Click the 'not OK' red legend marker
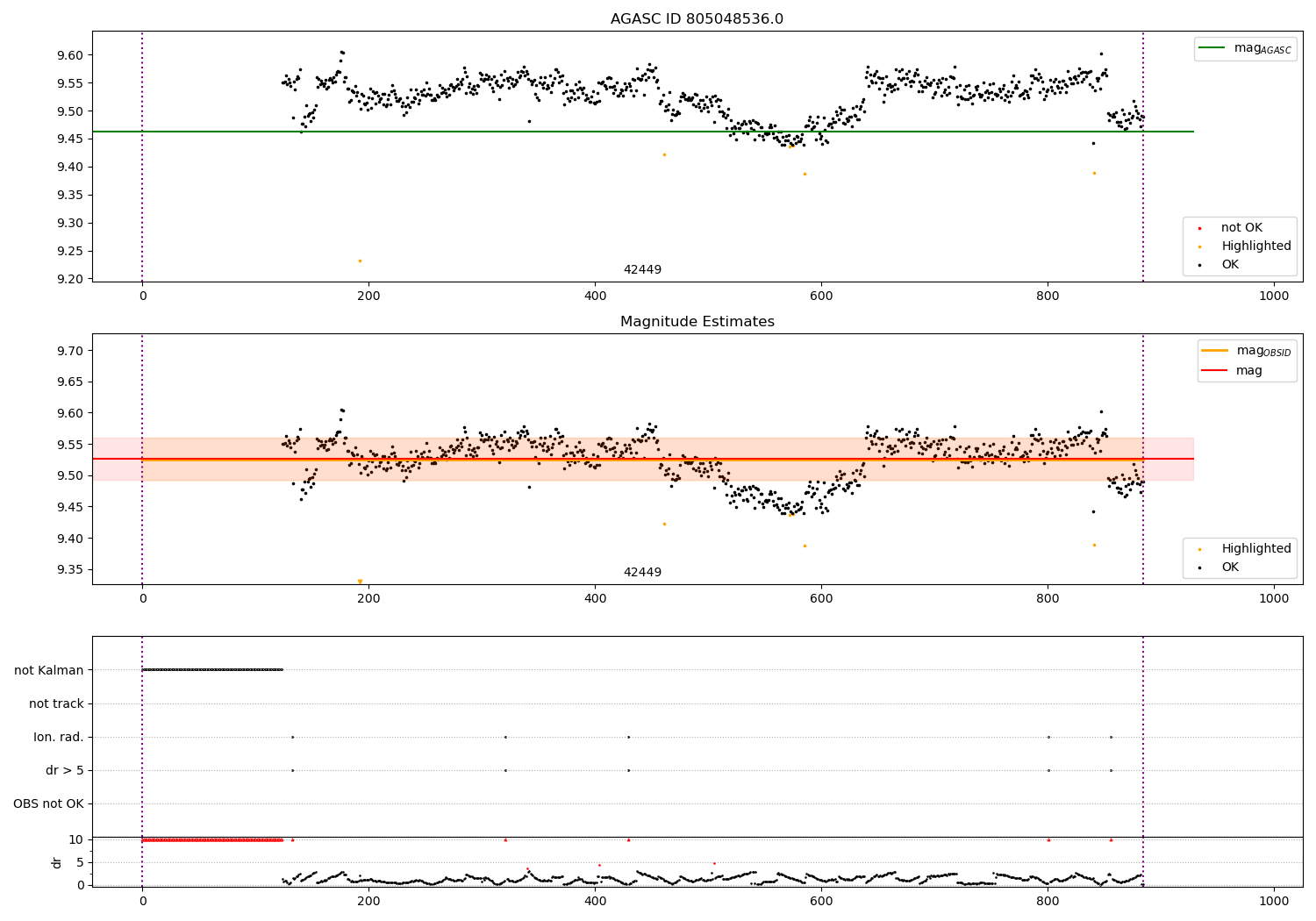Viewport: 1316px width, 921px height. coord(1199,228)
